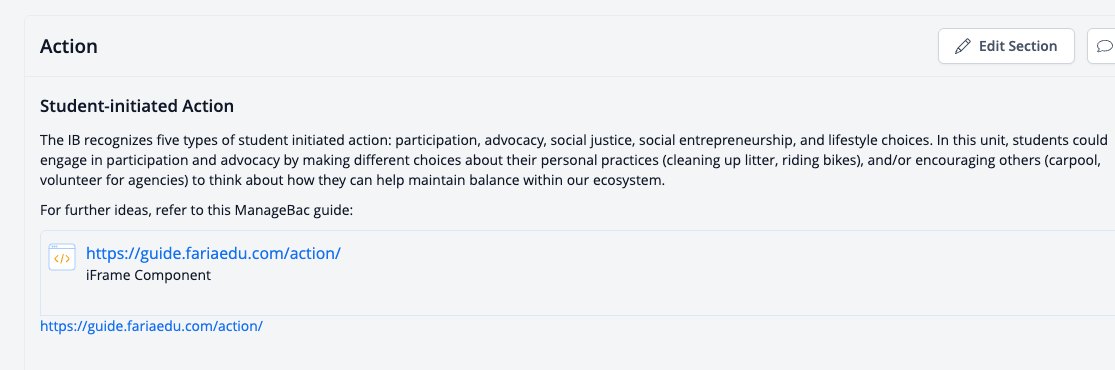
Task: Click the iFrame Component label
Action: [149, 275]
